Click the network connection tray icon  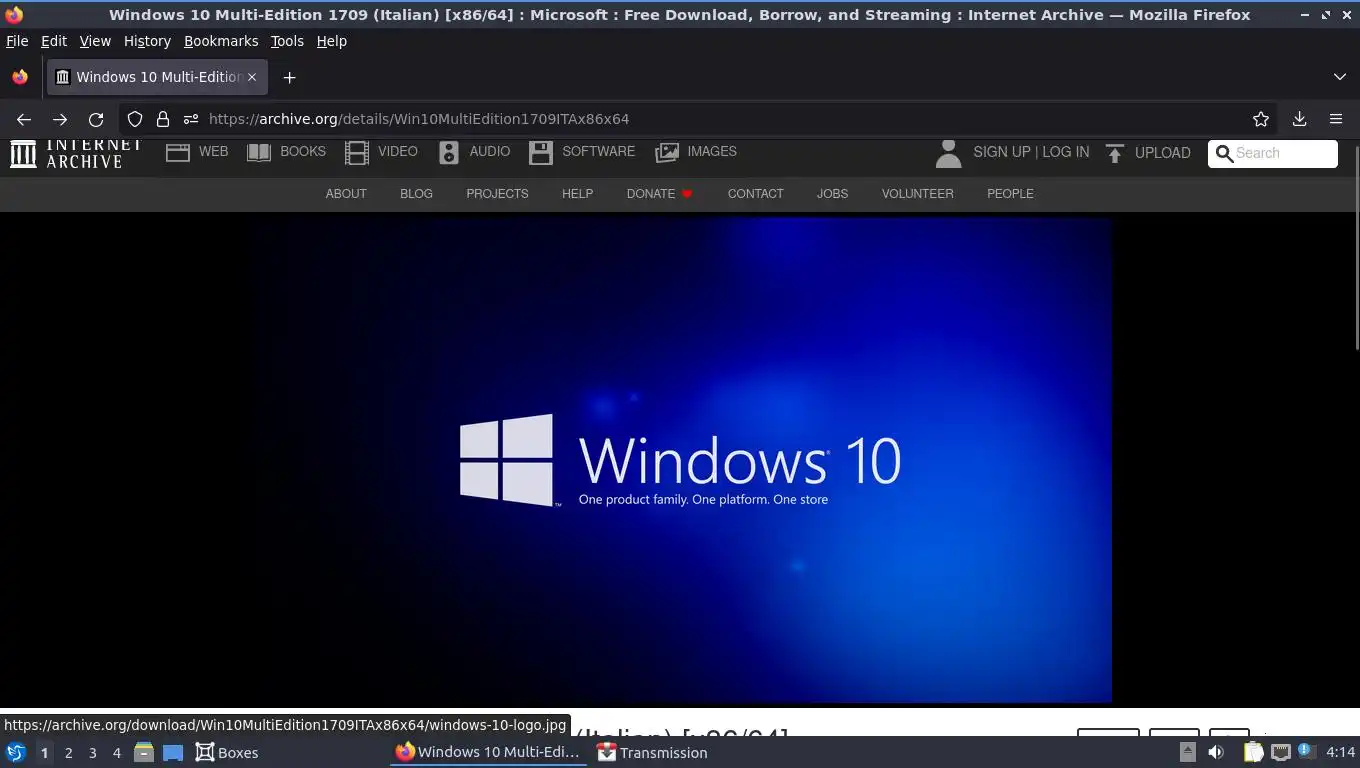[x=1280, y=752]
